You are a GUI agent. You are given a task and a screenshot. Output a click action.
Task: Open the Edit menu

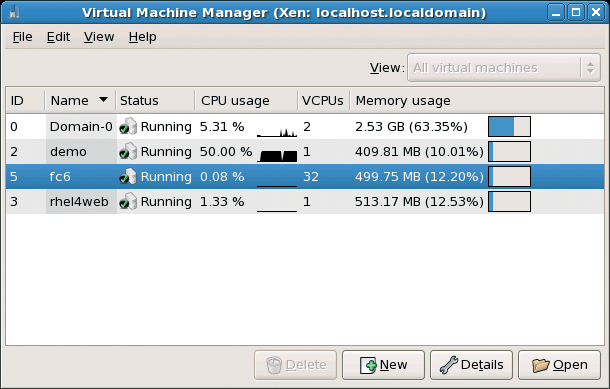click(x=58, y=37)
